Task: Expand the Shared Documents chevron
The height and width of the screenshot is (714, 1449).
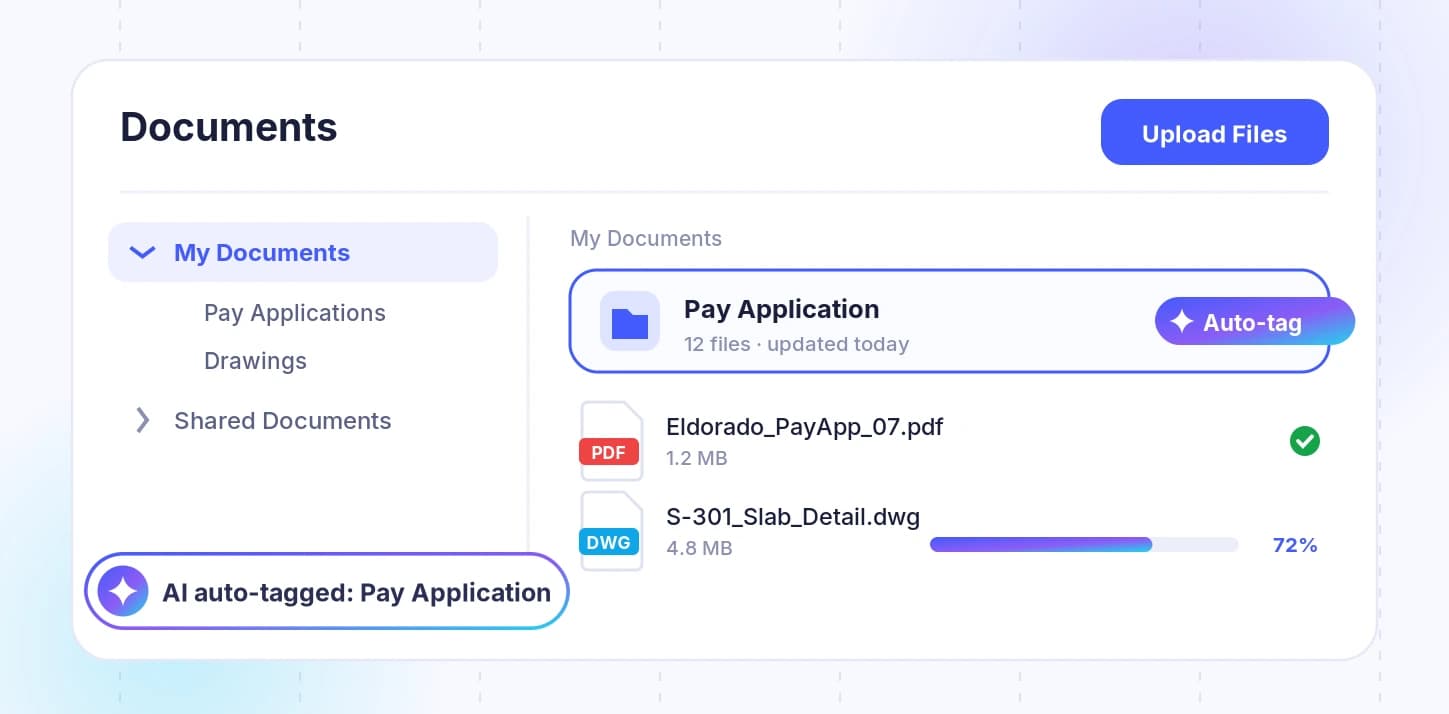Action: tap(143, 420)
